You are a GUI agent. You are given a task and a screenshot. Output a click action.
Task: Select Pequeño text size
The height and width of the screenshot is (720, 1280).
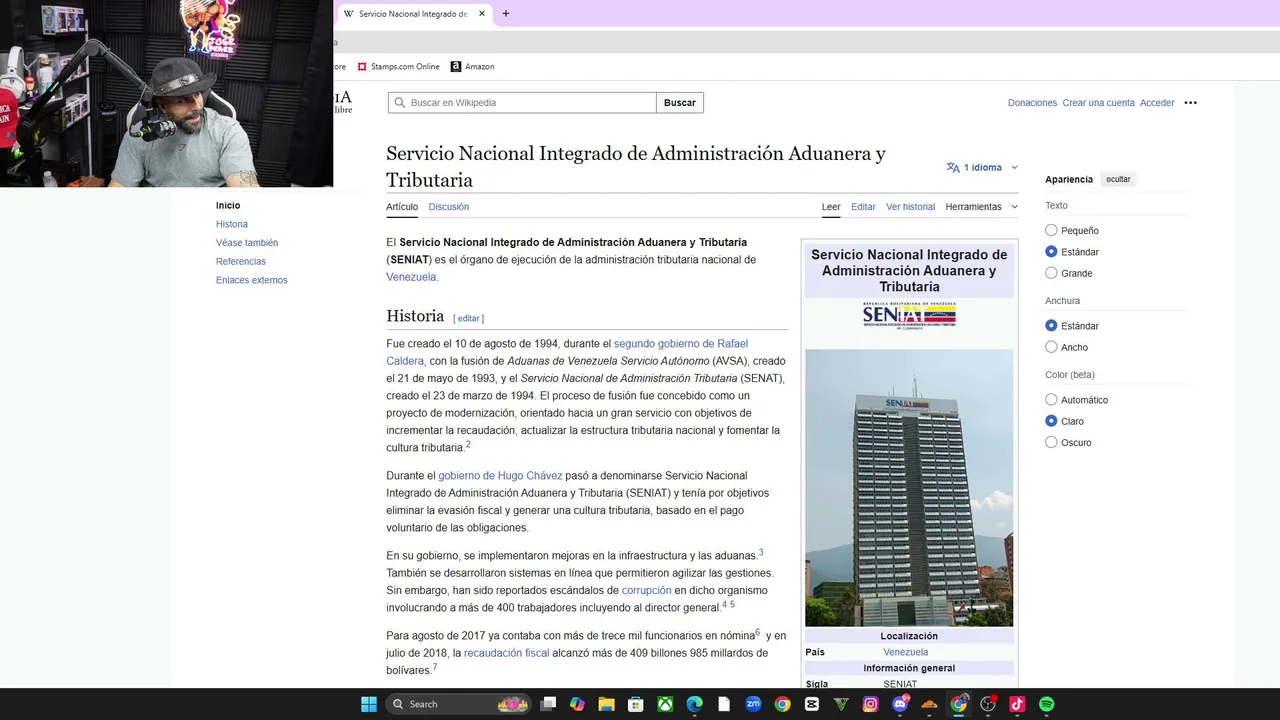pyautogui.click(x=1051, y=230)
